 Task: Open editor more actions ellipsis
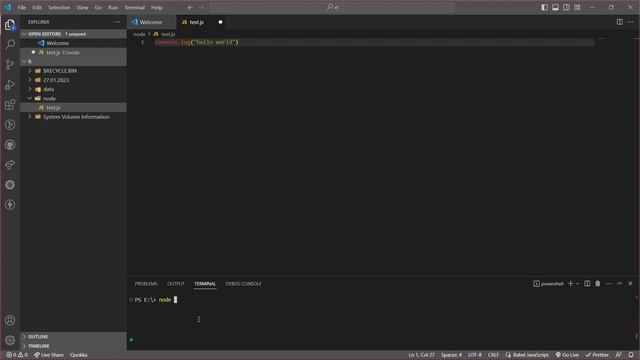click(x=631, y=22)
